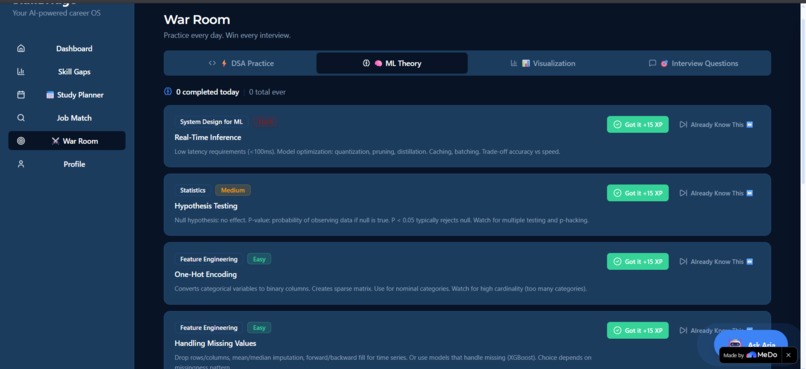Navigate to Job Match
The height and width of the screenshot is (369, 806).
coord(67,118)
